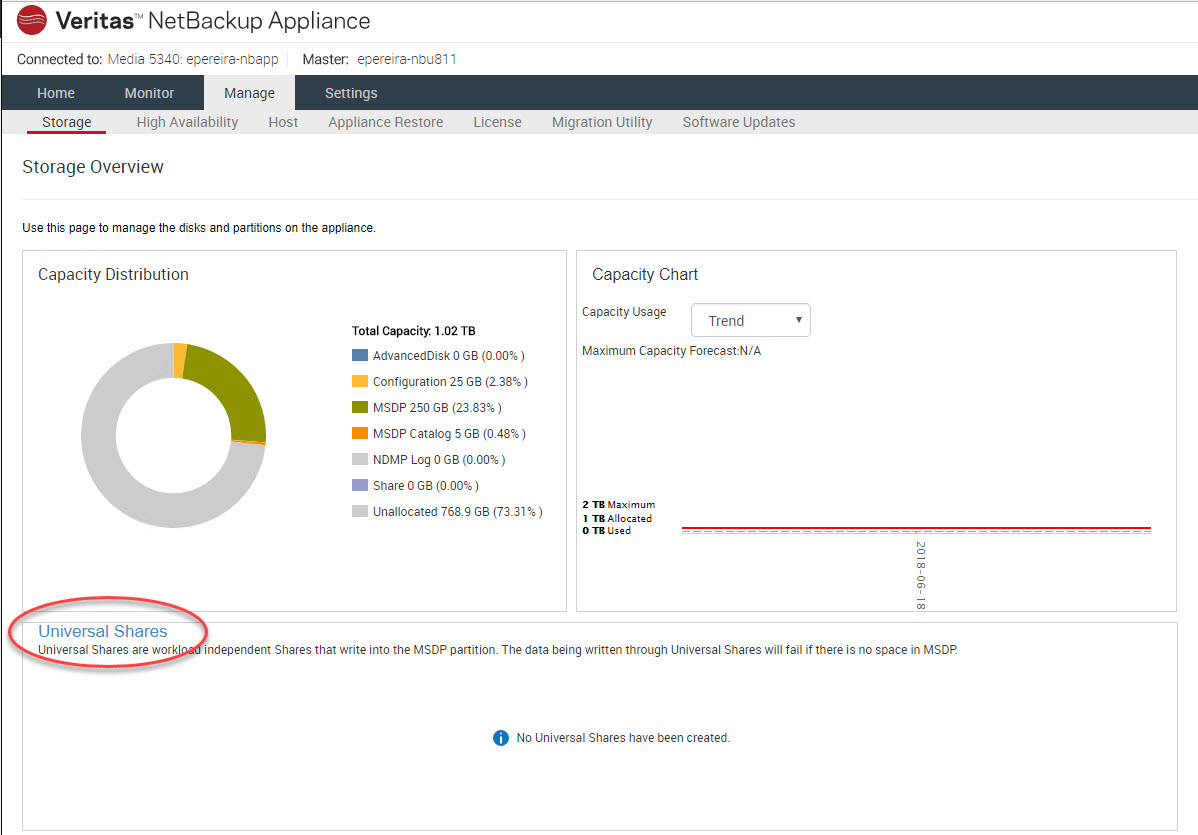Screen dimensions: 1198x835
Task: Click the Universal Shares heading link
Action: click(102, 631)
